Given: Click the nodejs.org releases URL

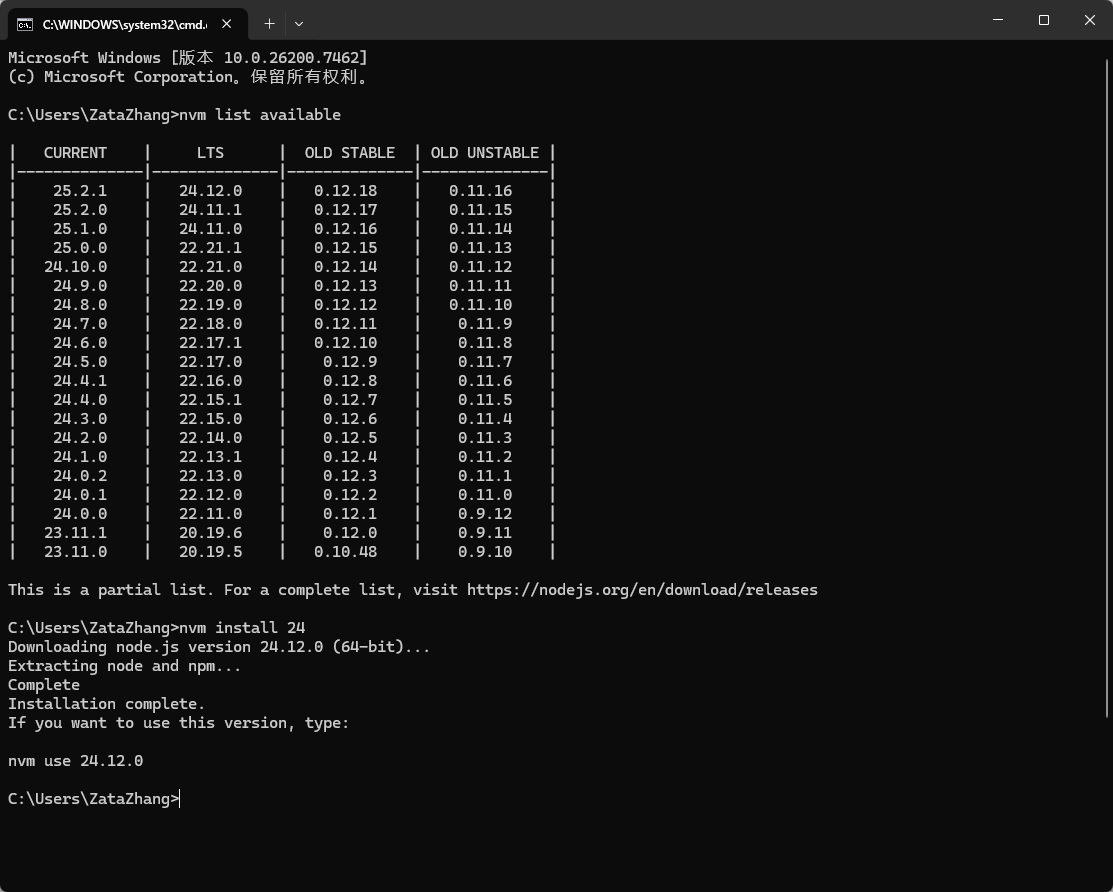Looking at the screenshot, I should pyautogui.click(x=642, y=590).
